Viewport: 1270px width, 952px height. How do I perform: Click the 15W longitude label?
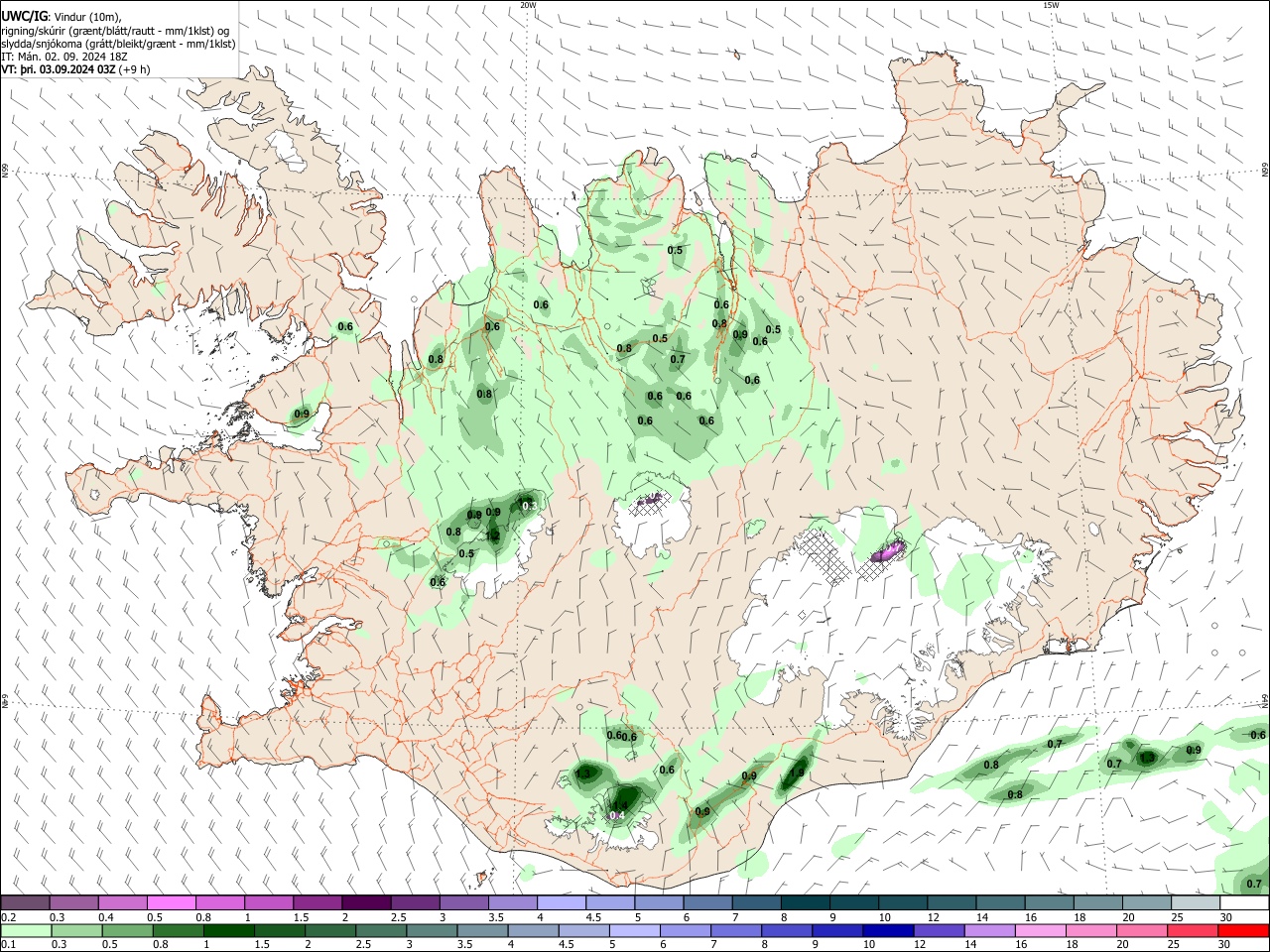1051,5
